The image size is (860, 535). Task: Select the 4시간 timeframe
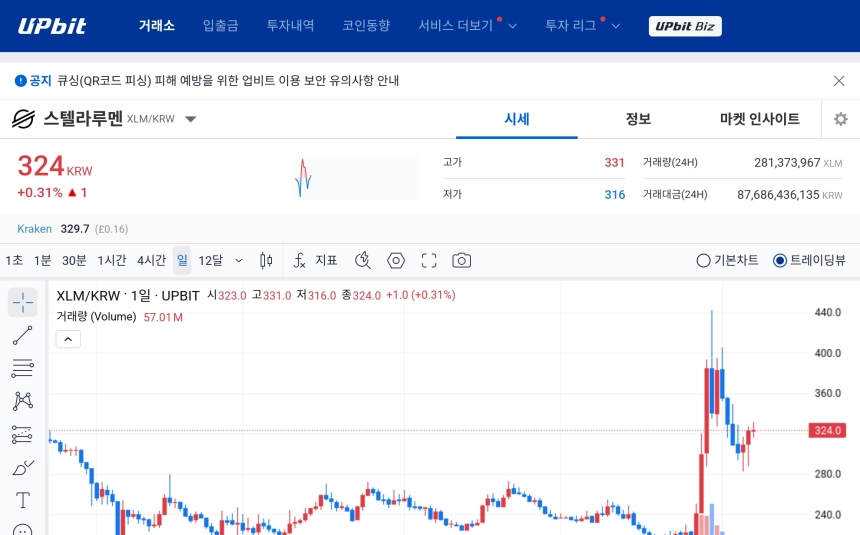[x=151, y=261]
